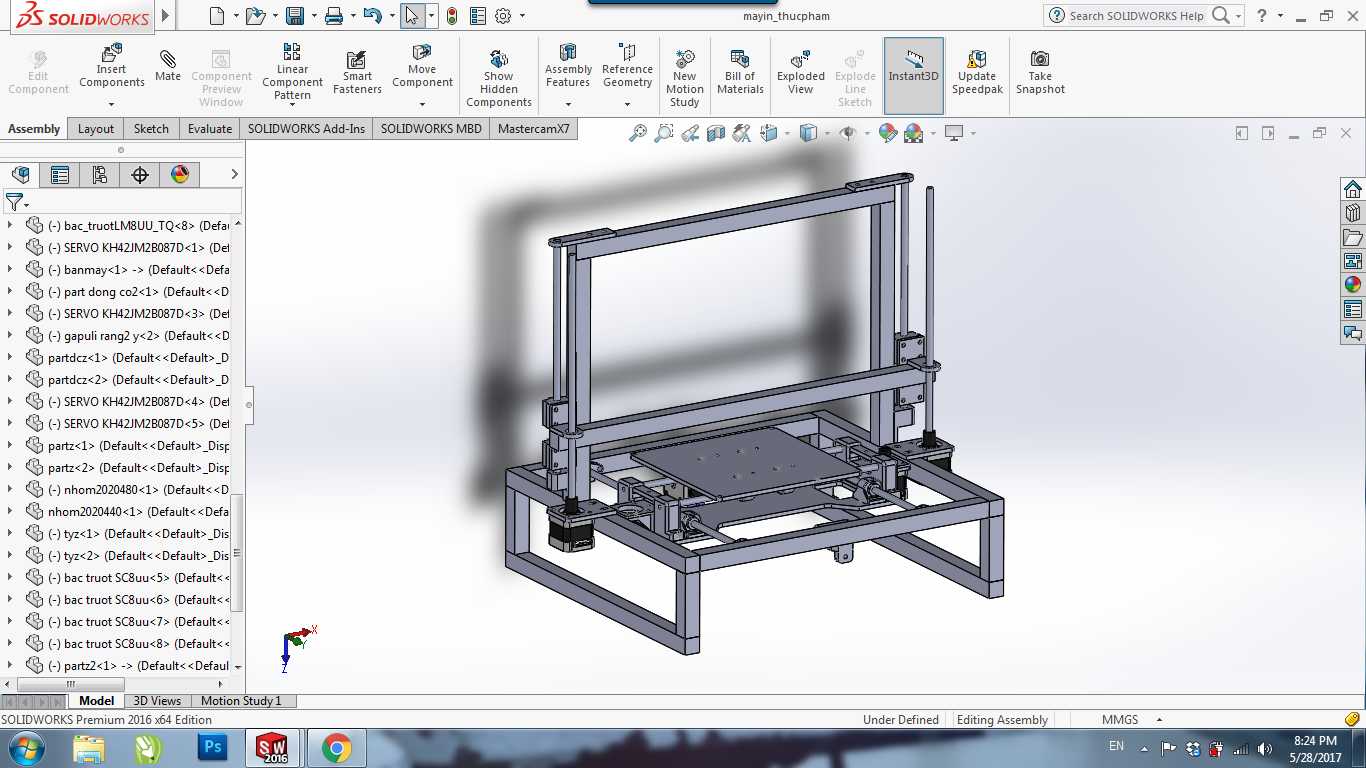The height and width of the screenshot is (768, 1366).
Task: Open Custom Properties in the task pane
Action: click(1353, 309)
